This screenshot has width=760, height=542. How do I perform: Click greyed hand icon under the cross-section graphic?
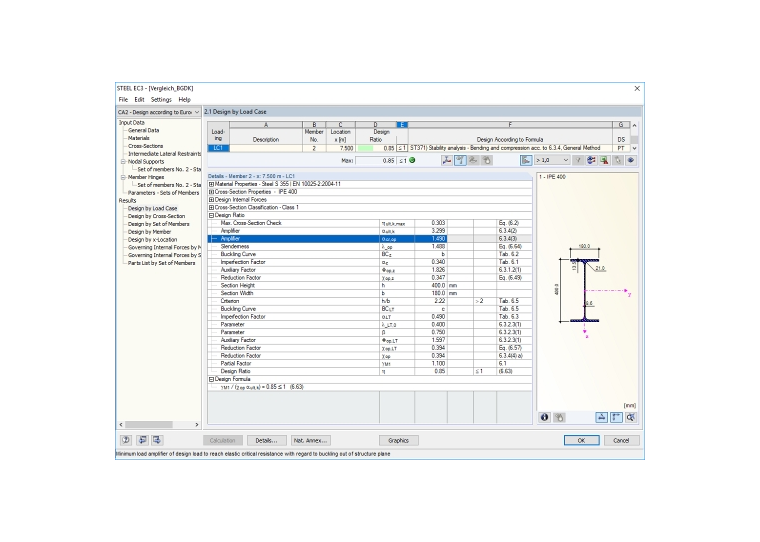coord(559,417)
